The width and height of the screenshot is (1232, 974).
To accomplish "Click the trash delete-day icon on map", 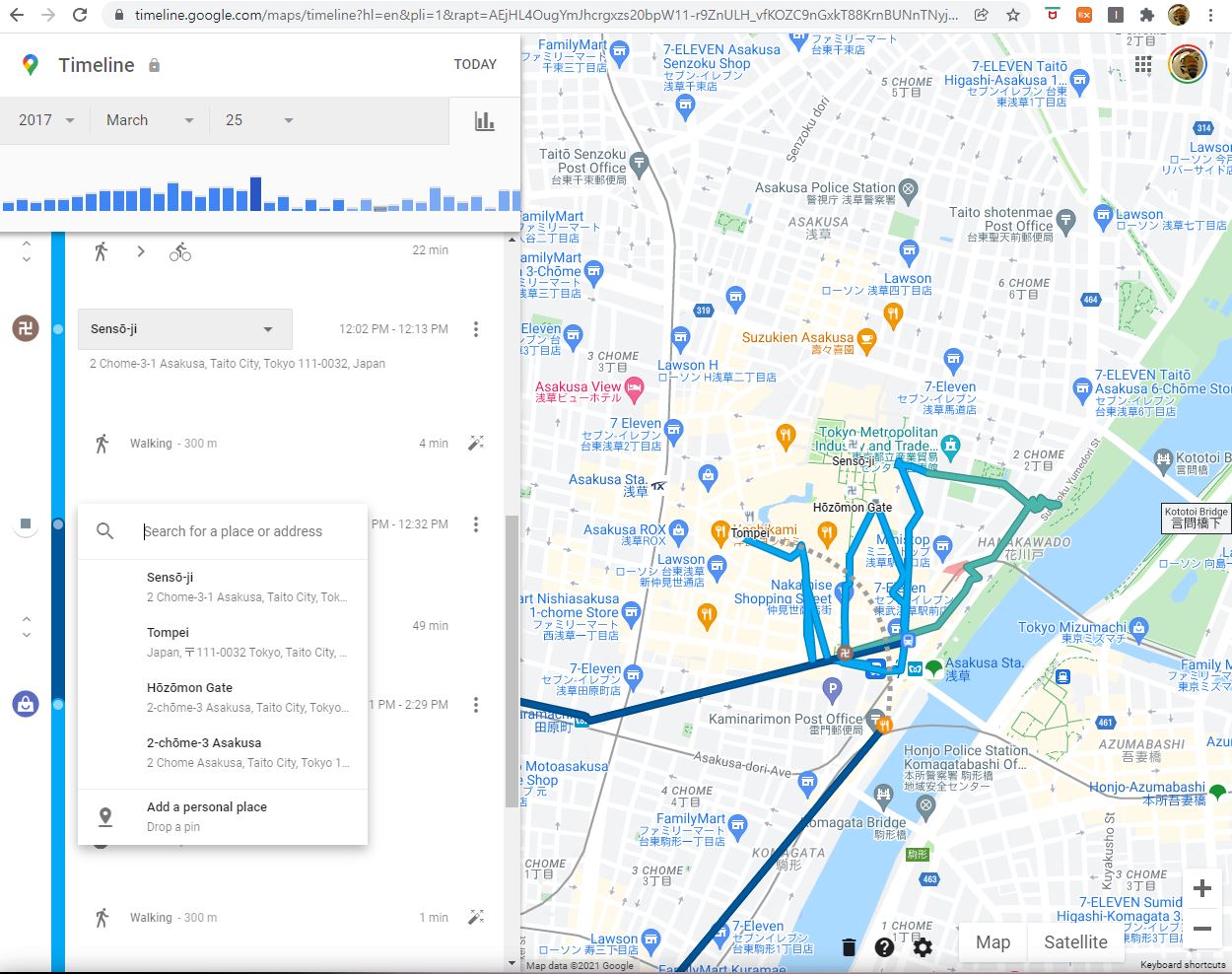I will [x=849, y=947].
